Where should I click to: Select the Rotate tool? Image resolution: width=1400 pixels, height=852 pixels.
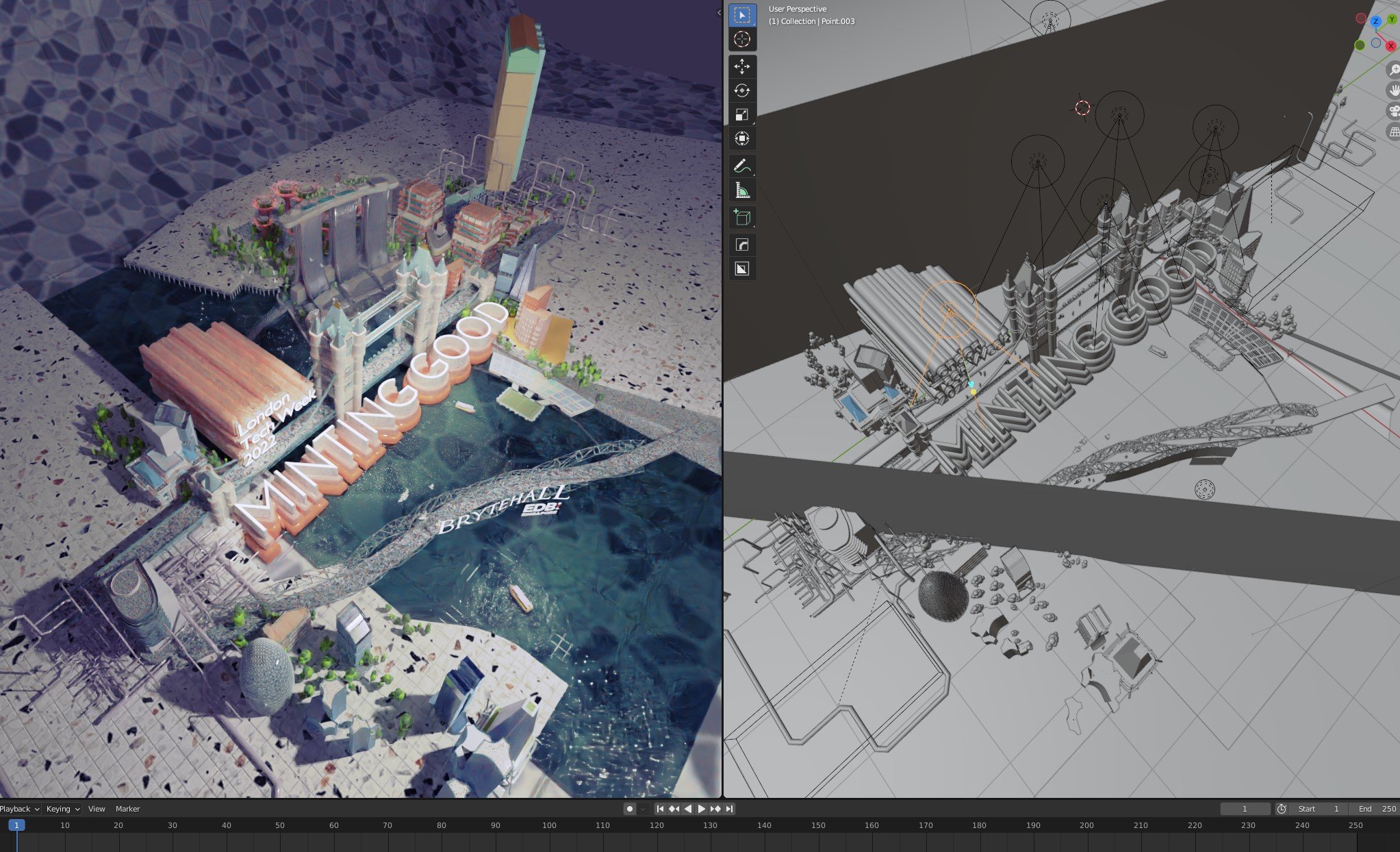(x=742, y=90)
